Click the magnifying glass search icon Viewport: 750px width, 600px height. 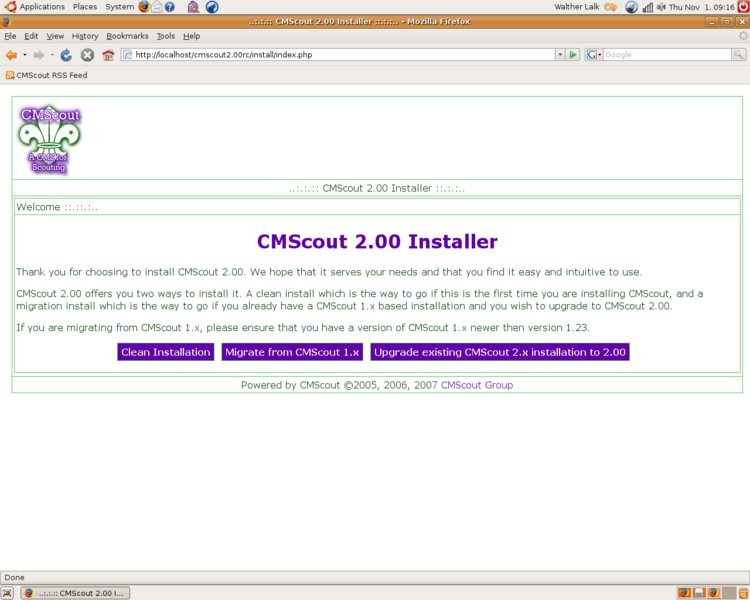(739, 55)
